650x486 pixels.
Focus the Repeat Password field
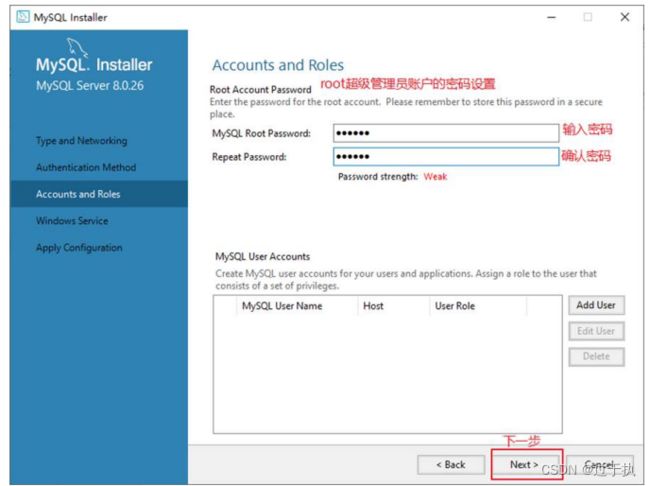pyautogui.click(x=446, y=157)
